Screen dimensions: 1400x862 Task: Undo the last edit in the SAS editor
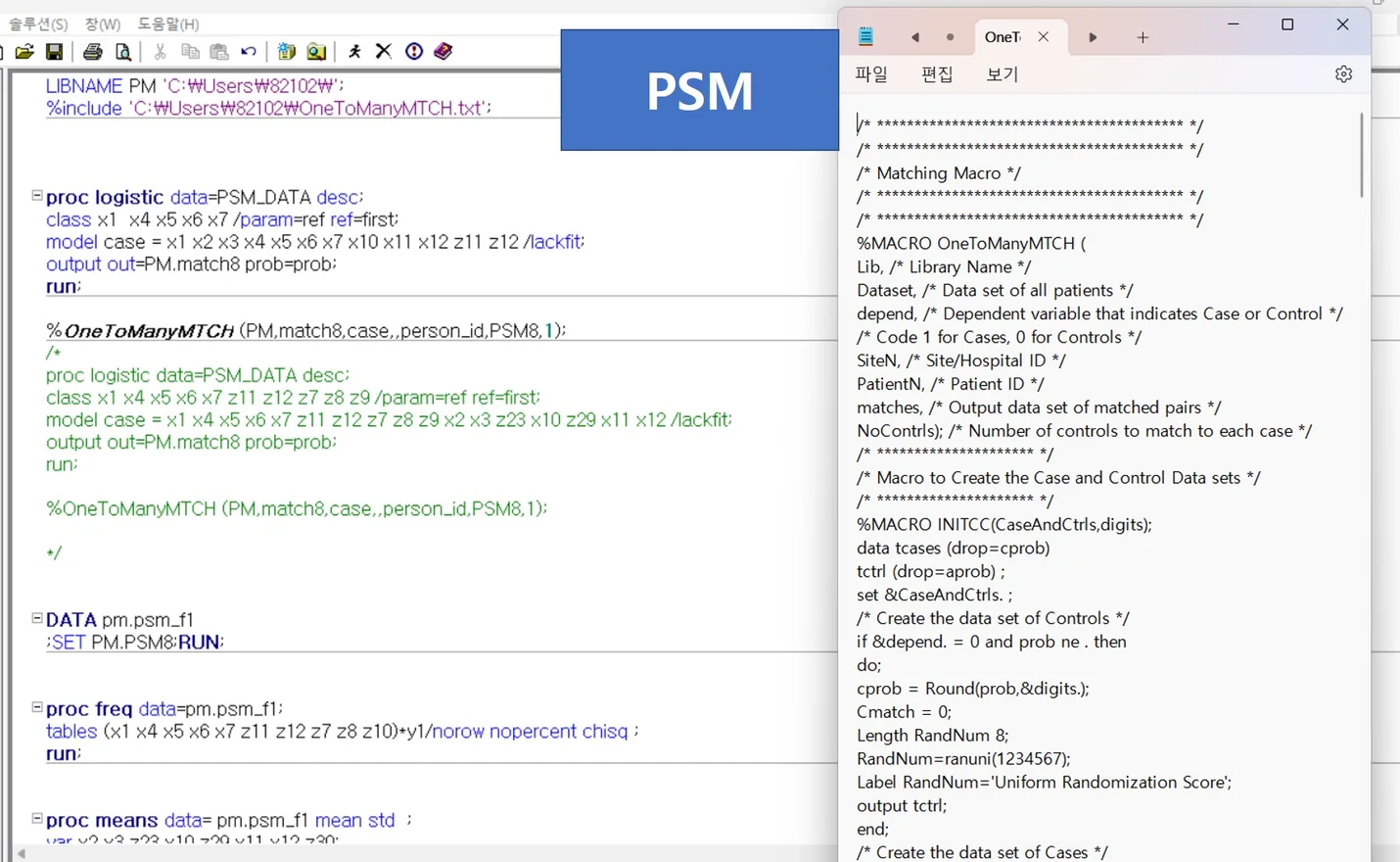pos(249,51)
